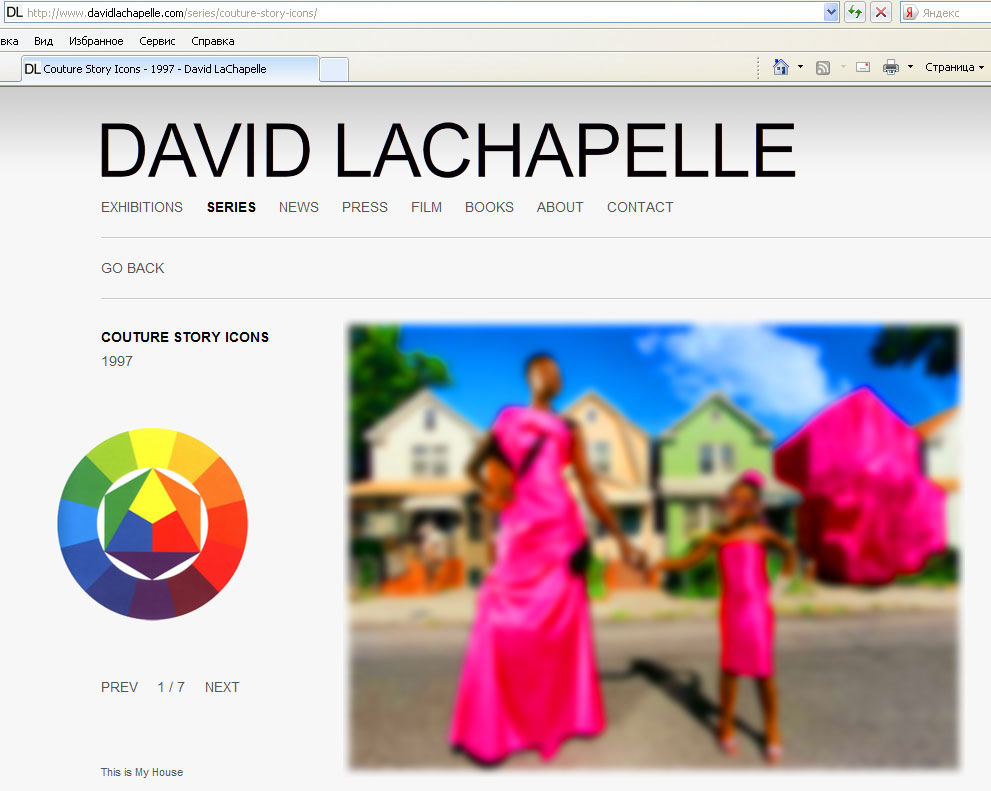991x791 pixels.
Task: Click the GO BACK link
Action: pos(133,268)
